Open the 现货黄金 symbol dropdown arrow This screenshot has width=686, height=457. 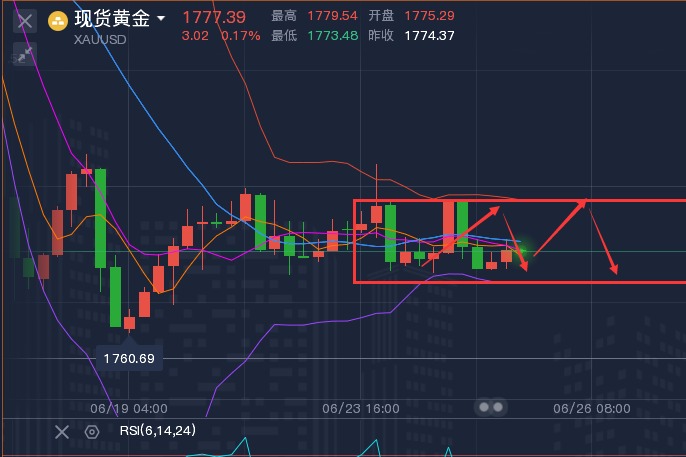pyautogui.click(x=162, y=18)
